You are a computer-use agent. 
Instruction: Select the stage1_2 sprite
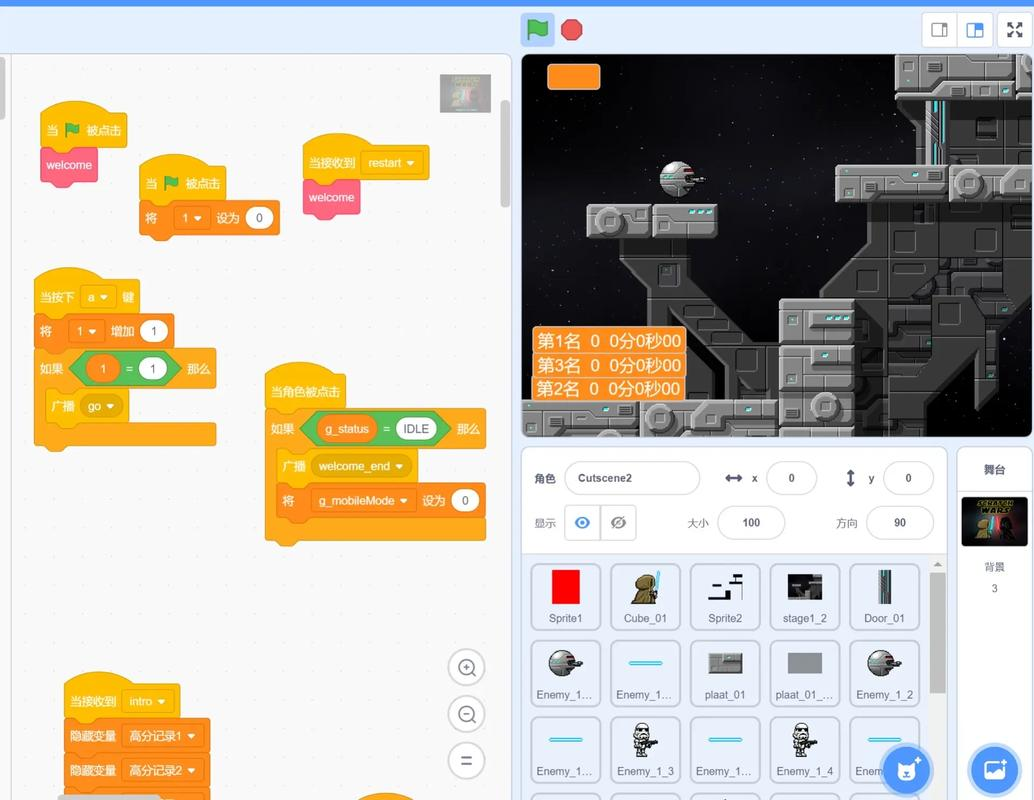tap(805, 597)
